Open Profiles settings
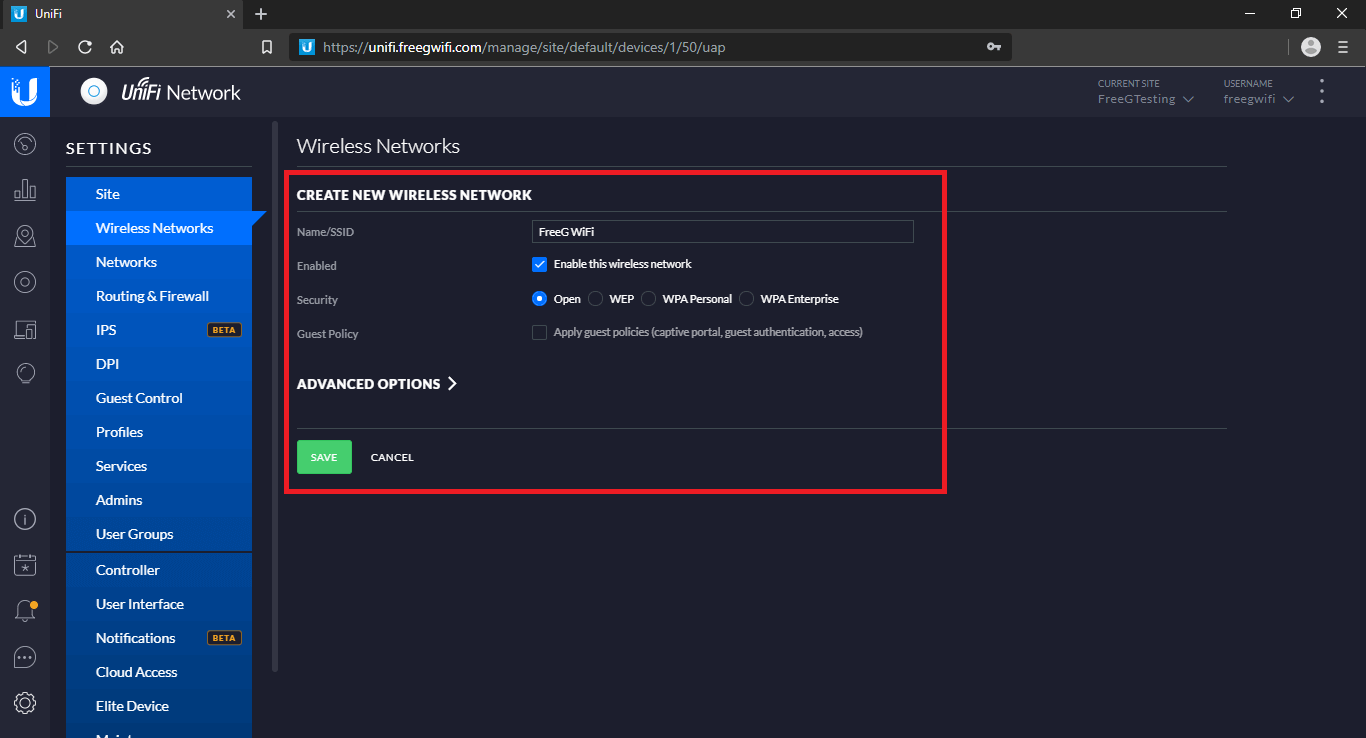Viewport: 1366px width, 738px height. [159, 432]
